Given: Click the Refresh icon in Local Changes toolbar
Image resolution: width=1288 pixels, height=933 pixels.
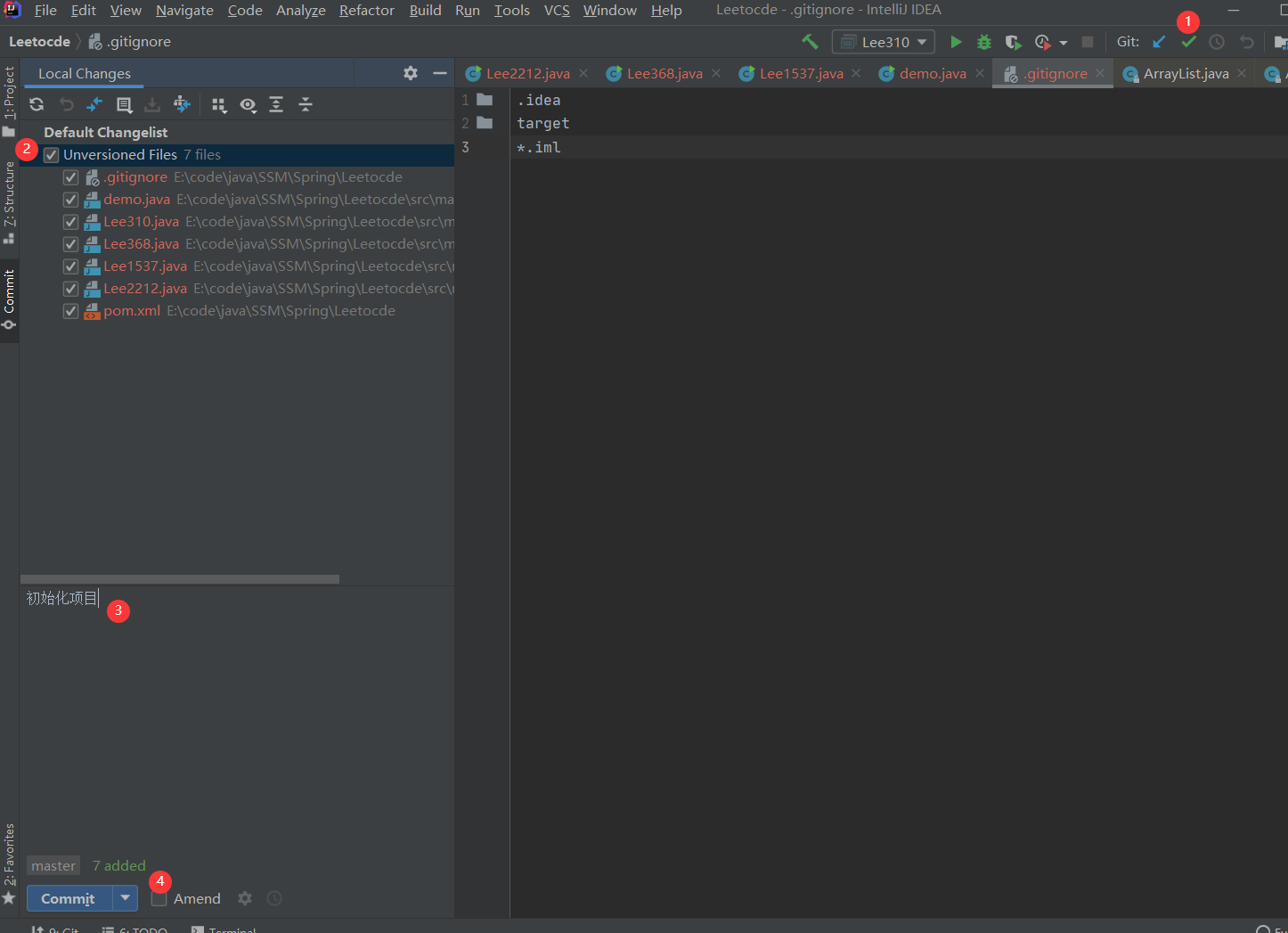Looking at the screenshot, I should (x=37, y=104).
